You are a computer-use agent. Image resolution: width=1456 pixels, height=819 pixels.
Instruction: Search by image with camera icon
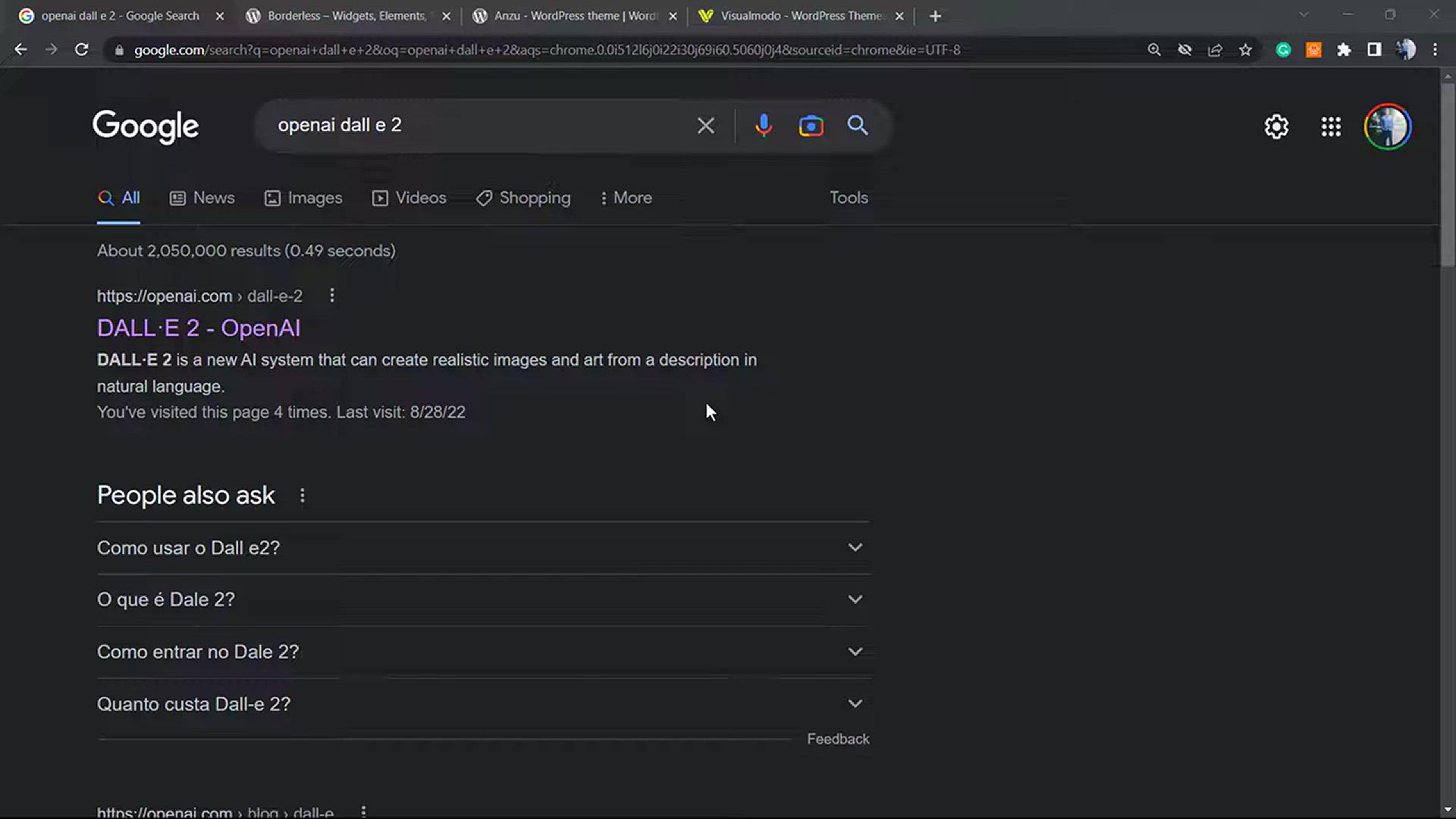(811, 126)
